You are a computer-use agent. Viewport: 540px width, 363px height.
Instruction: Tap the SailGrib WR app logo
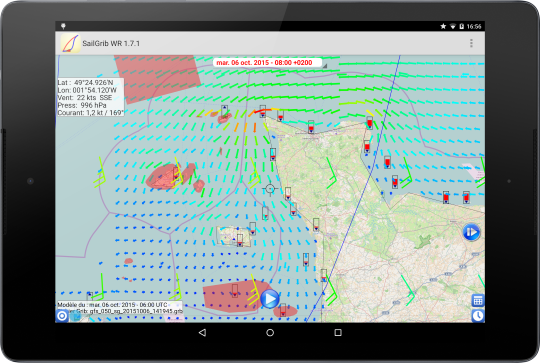tap(70, 43)
